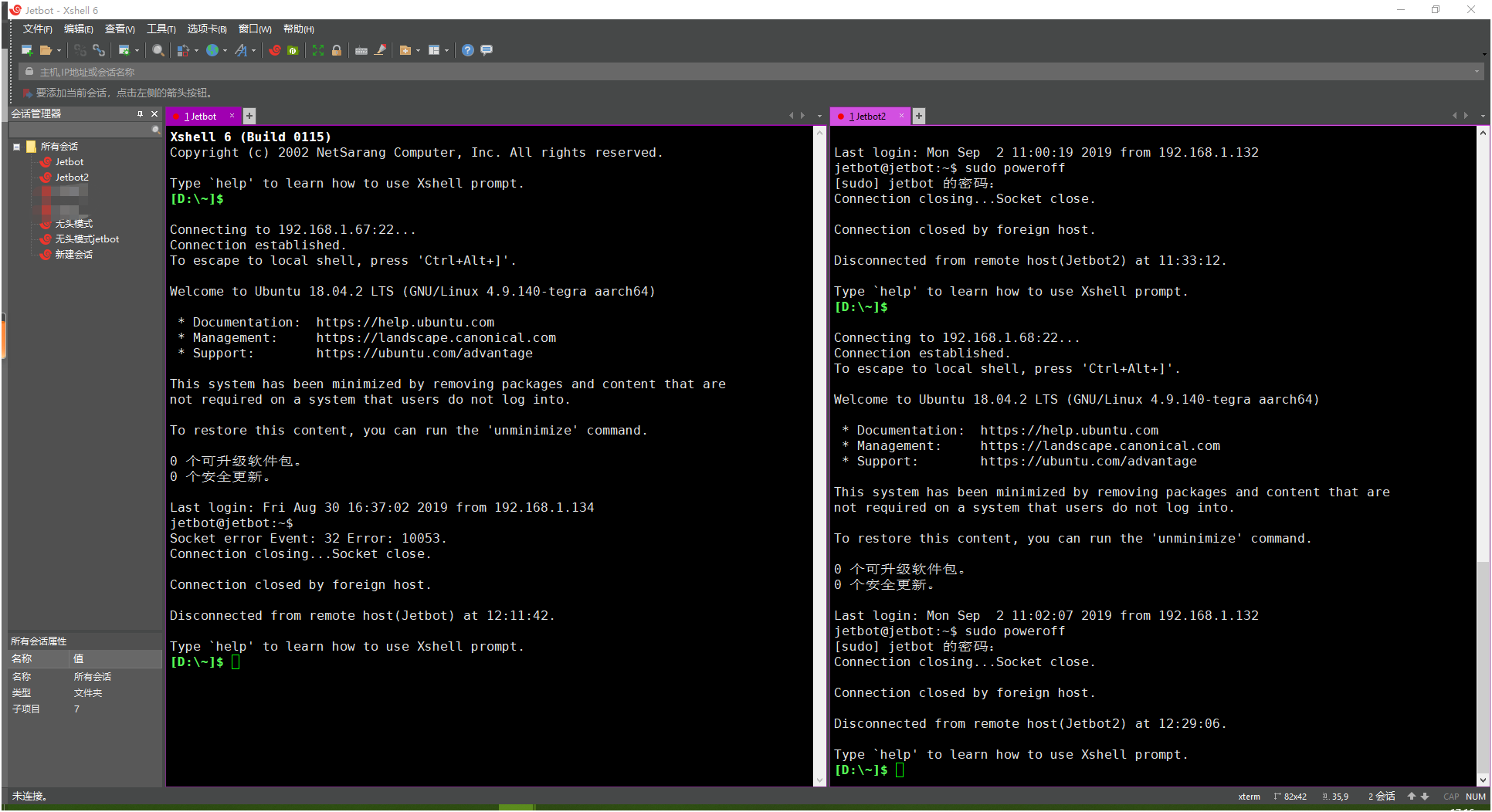Close the 1 Jetbot tab
Viewport: 1492px width, 812px height.
click(232, 116)
